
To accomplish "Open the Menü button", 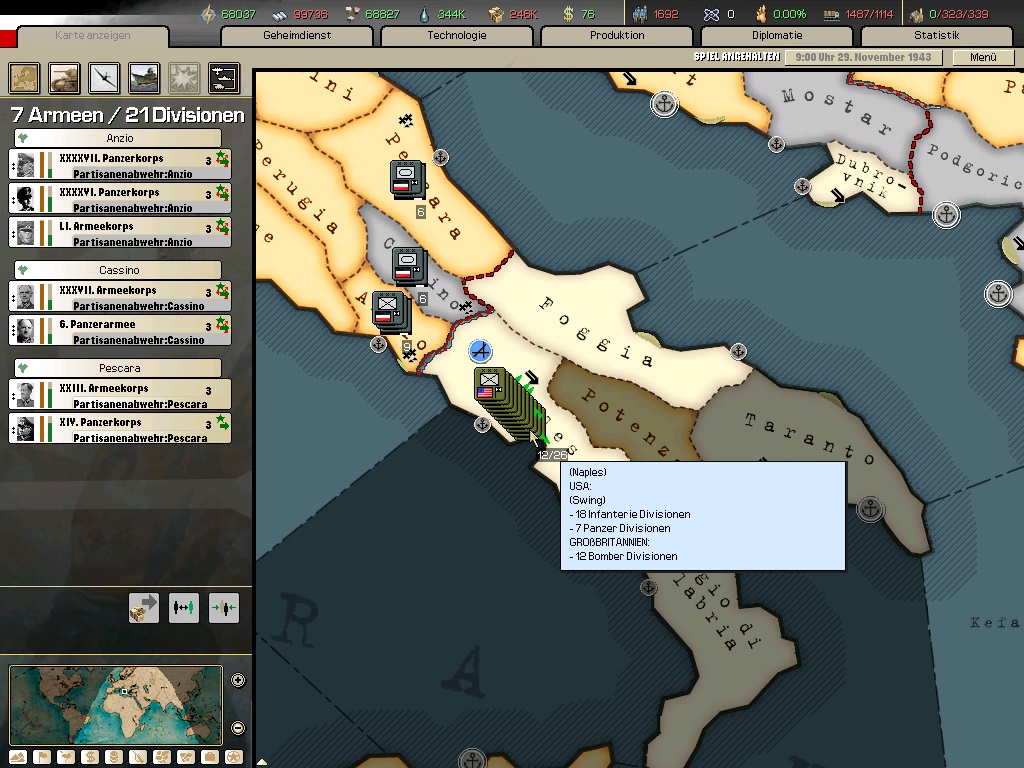I will tap(983, 57).
